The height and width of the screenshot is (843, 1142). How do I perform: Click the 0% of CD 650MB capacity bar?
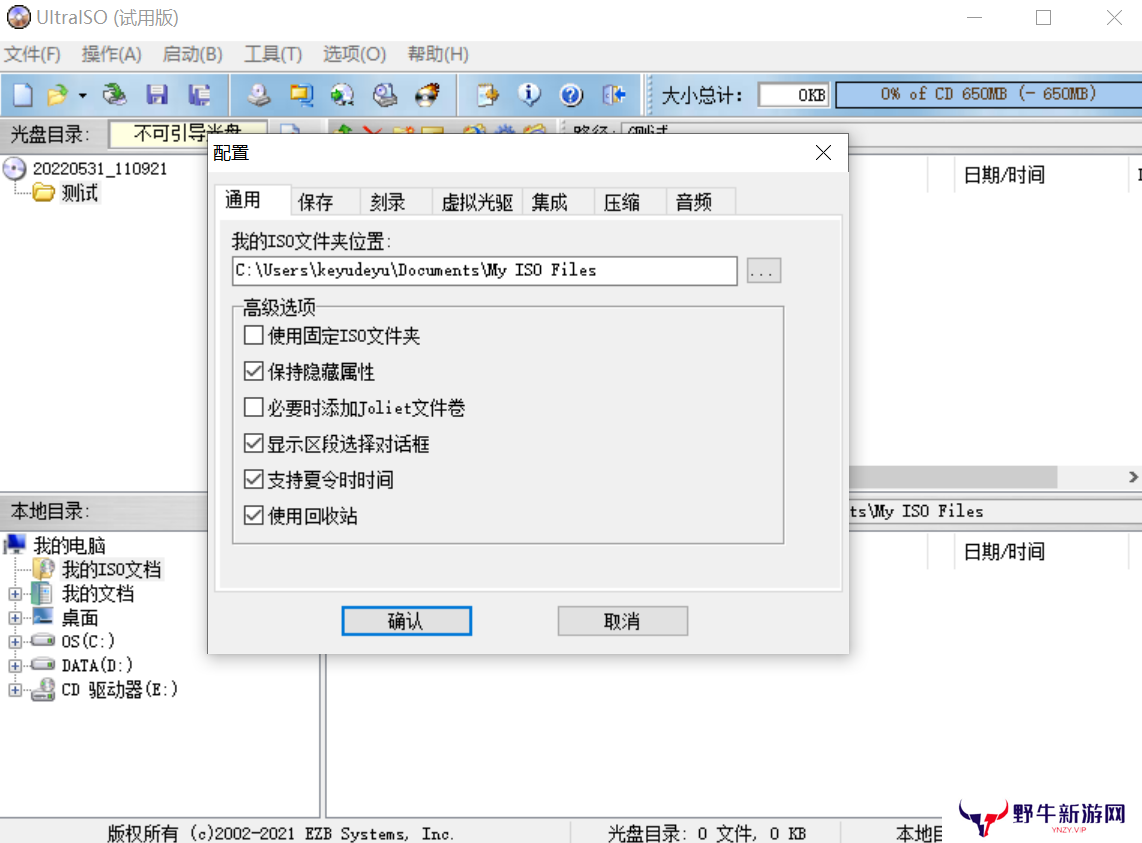pos(988,94)
